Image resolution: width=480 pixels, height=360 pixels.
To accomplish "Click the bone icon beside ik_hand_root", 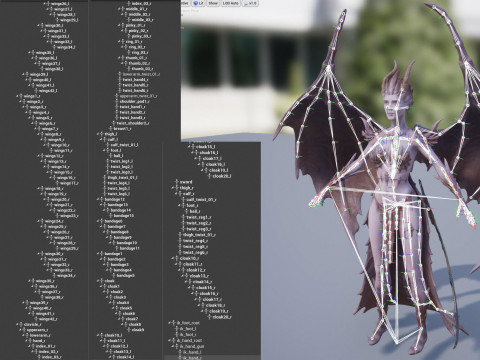I will [174, 340].
